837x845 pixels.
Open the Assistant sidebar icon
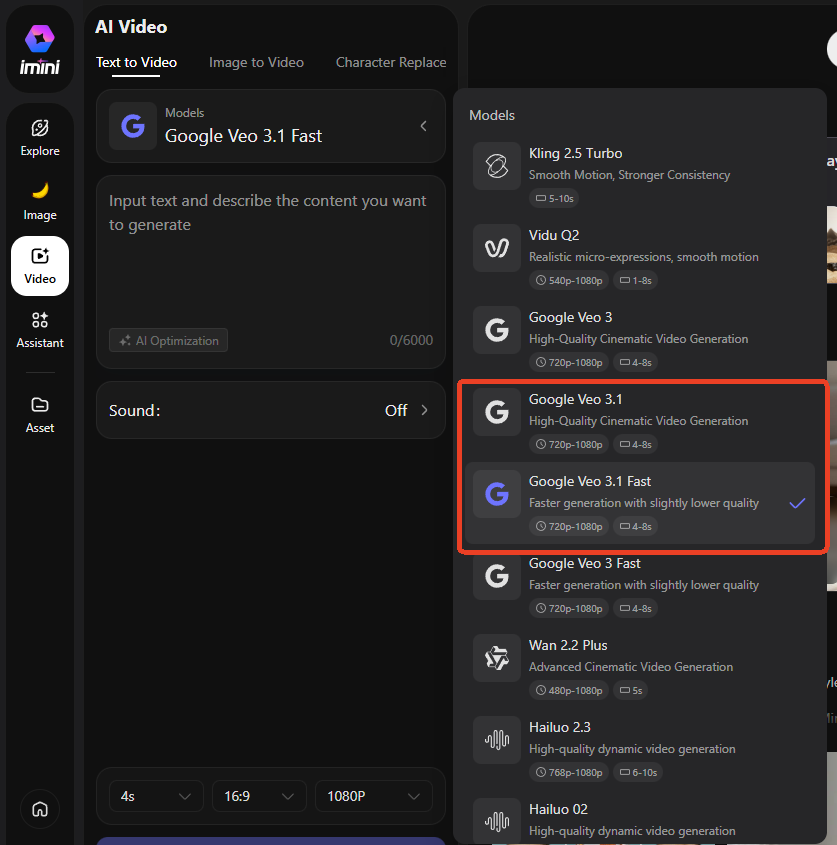tap(40, 329)
